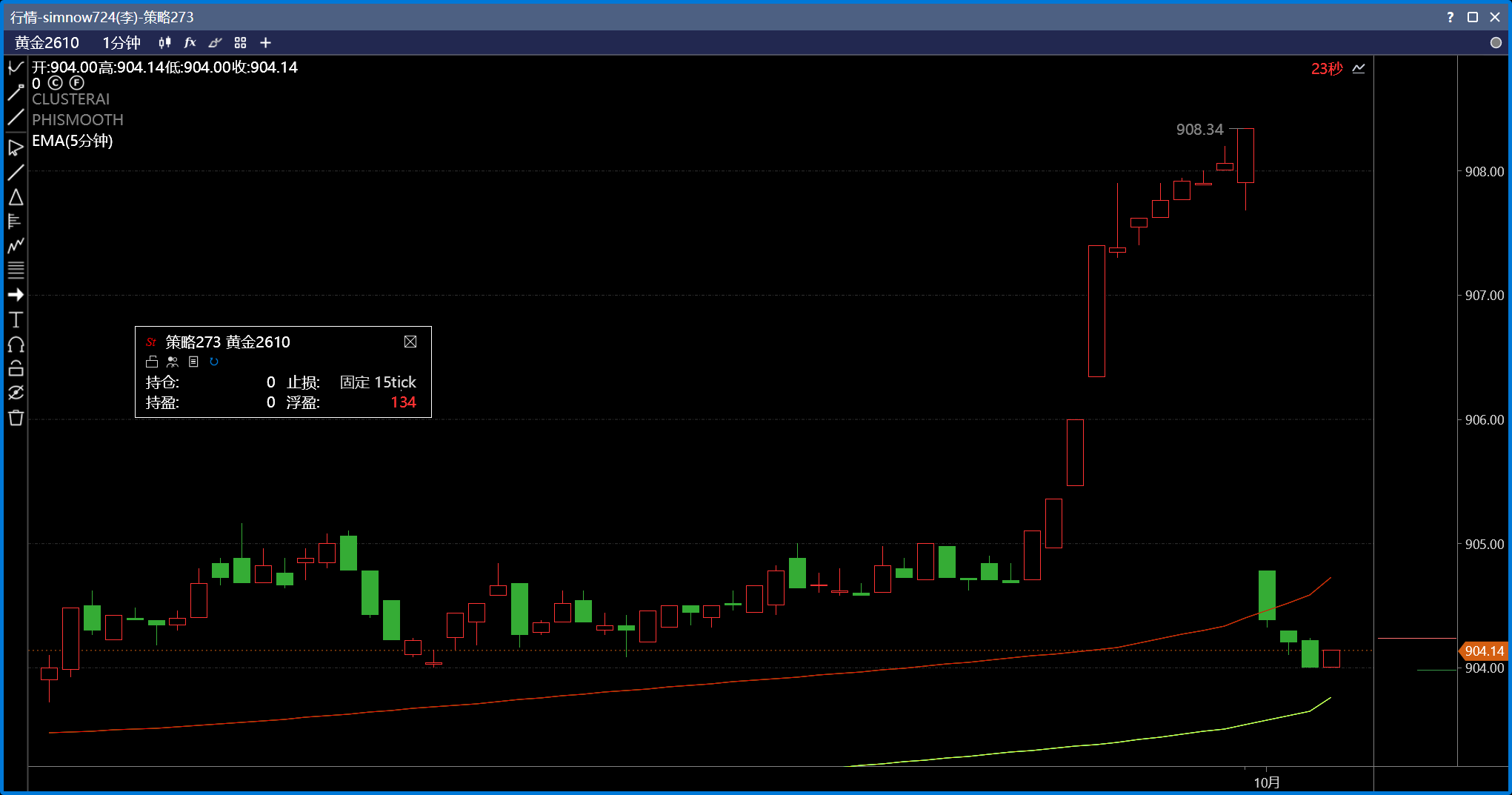Click the 10月 time axis marker

coord(1267,782)
